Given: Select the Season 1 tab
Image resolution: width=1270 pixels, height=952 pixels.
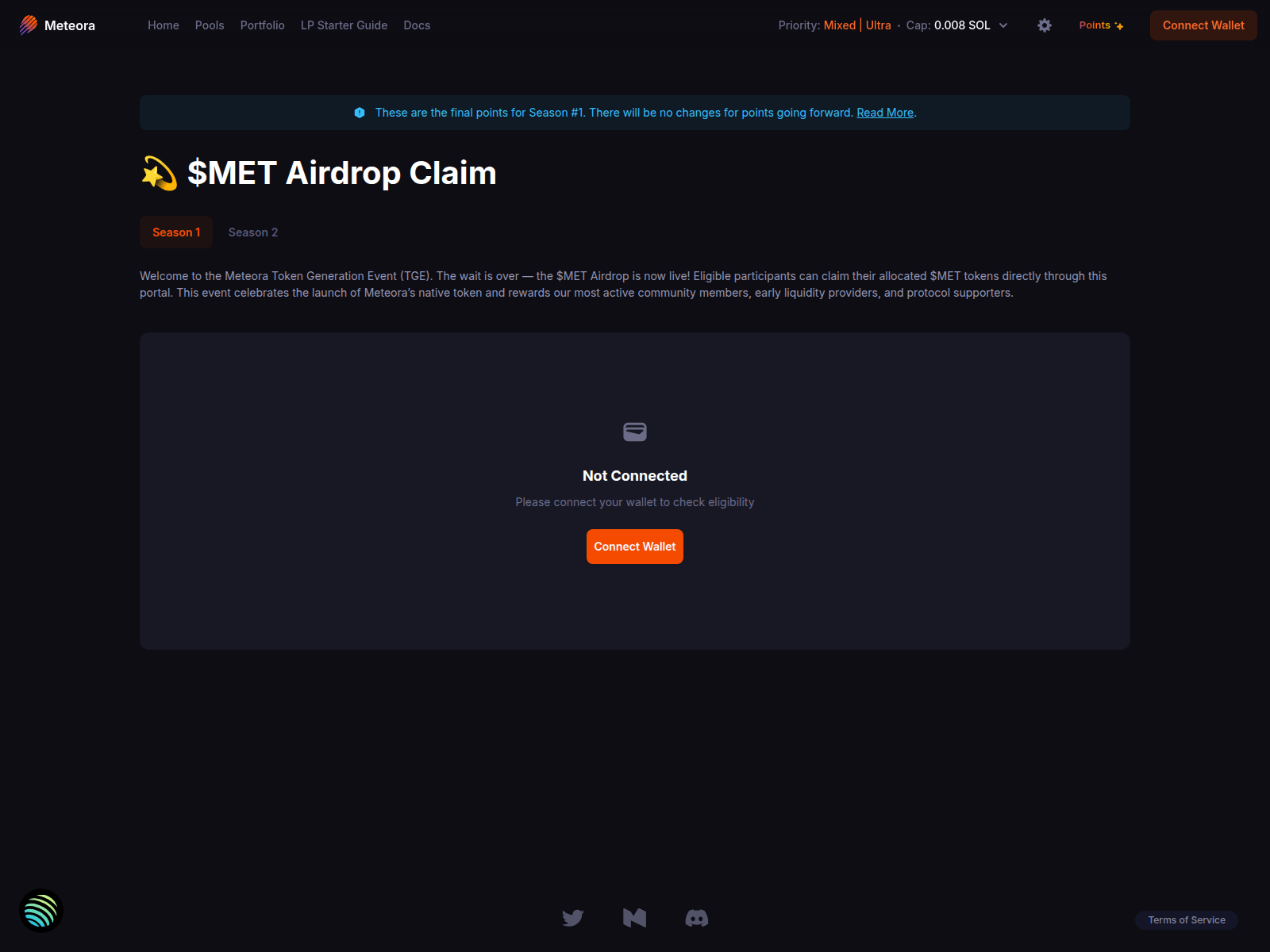Looking at the screenshot, I should pos(175,232).
